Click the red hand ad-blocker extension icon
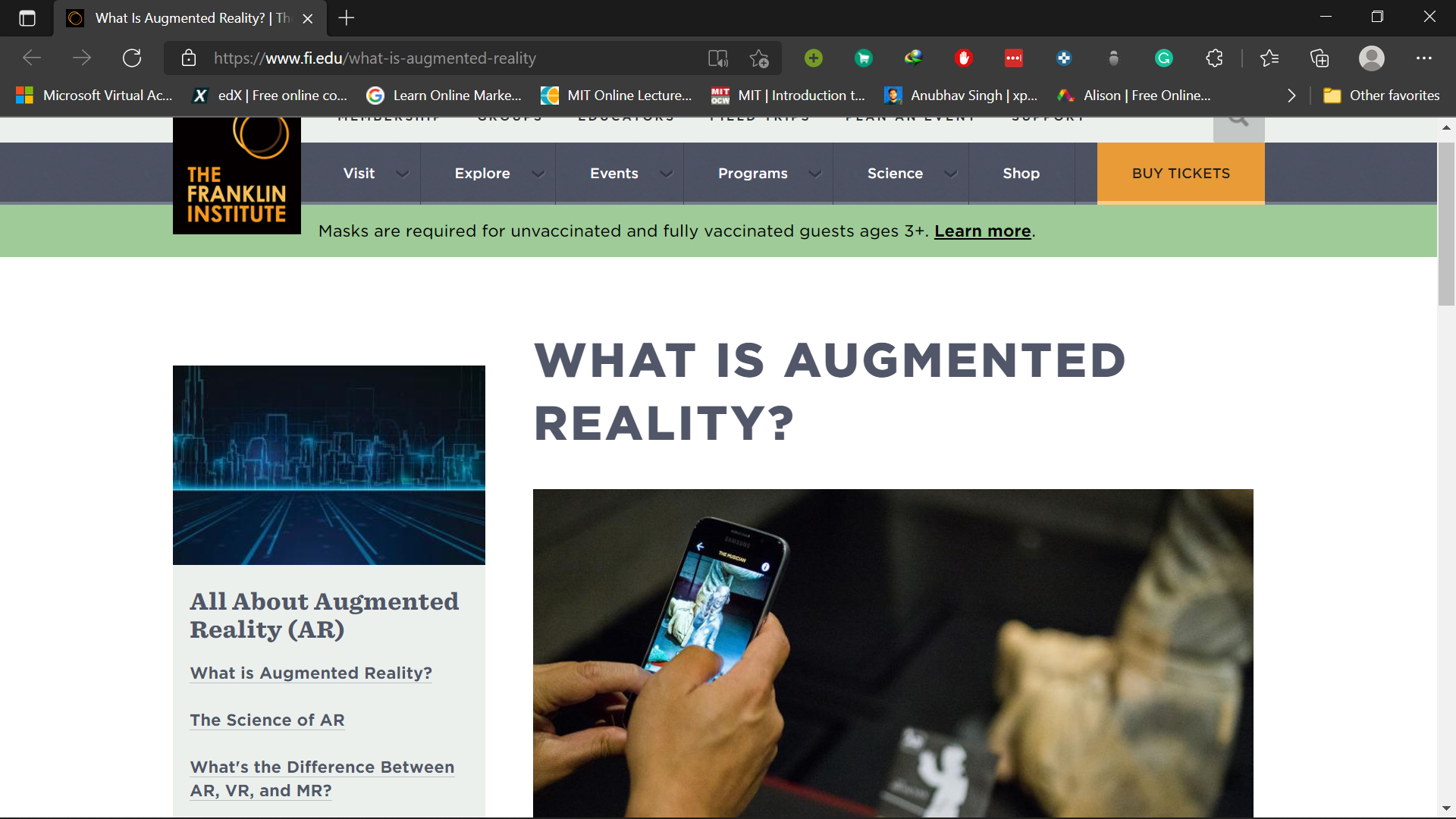 coord(964,58)
